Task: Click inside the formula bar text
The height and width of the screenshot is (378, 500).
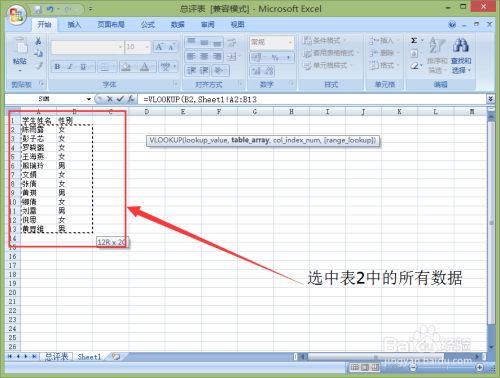Action: click(200, 99)
